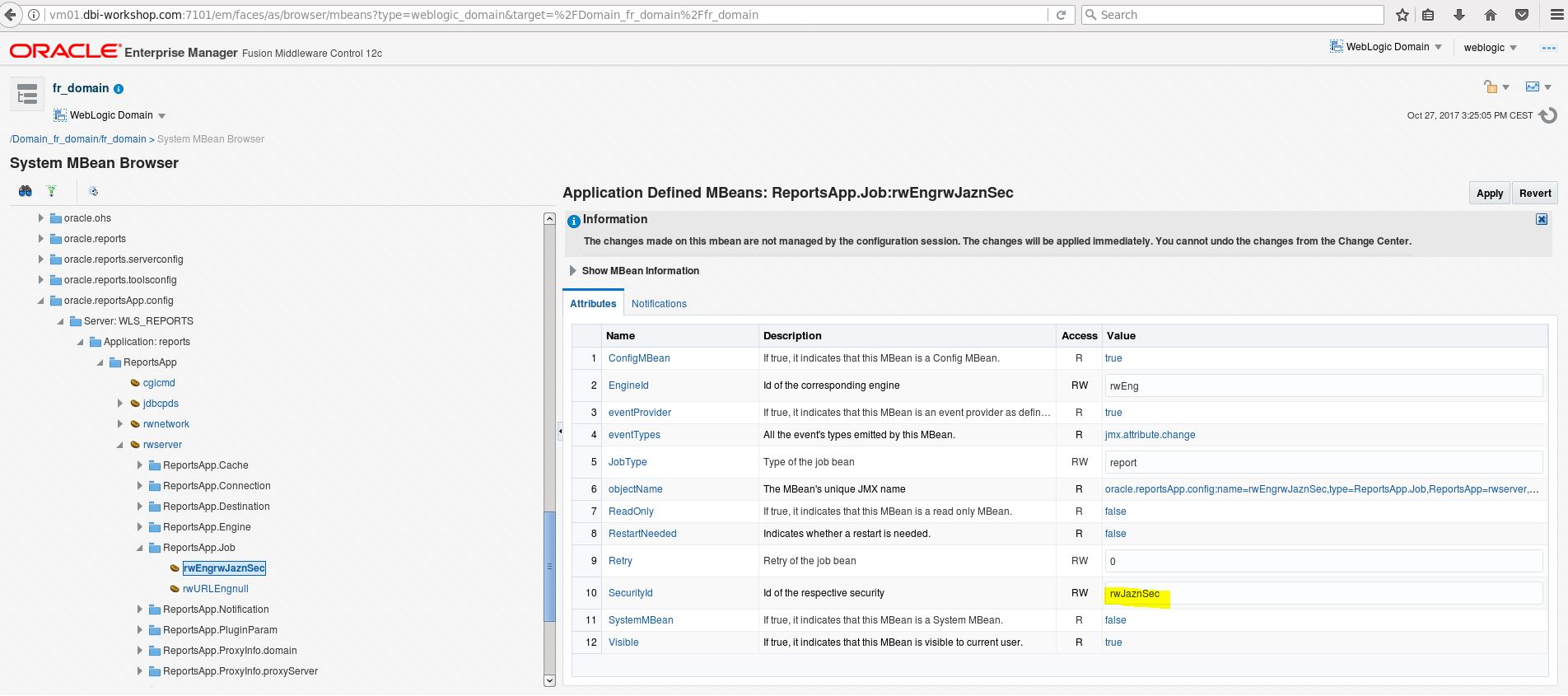Open the weblogic user menu
Image resolution: width=1568 pixels, height=696 pixels.
[x=1490, y=48]
